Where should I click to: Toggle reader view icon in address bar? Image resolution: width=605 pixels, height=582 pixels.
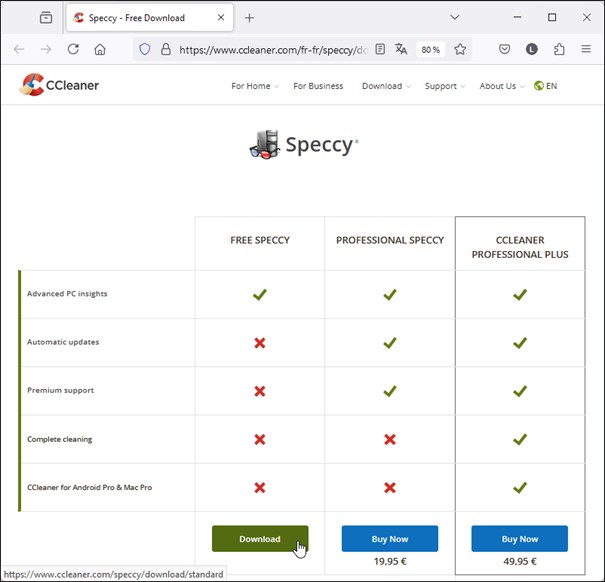380,49
